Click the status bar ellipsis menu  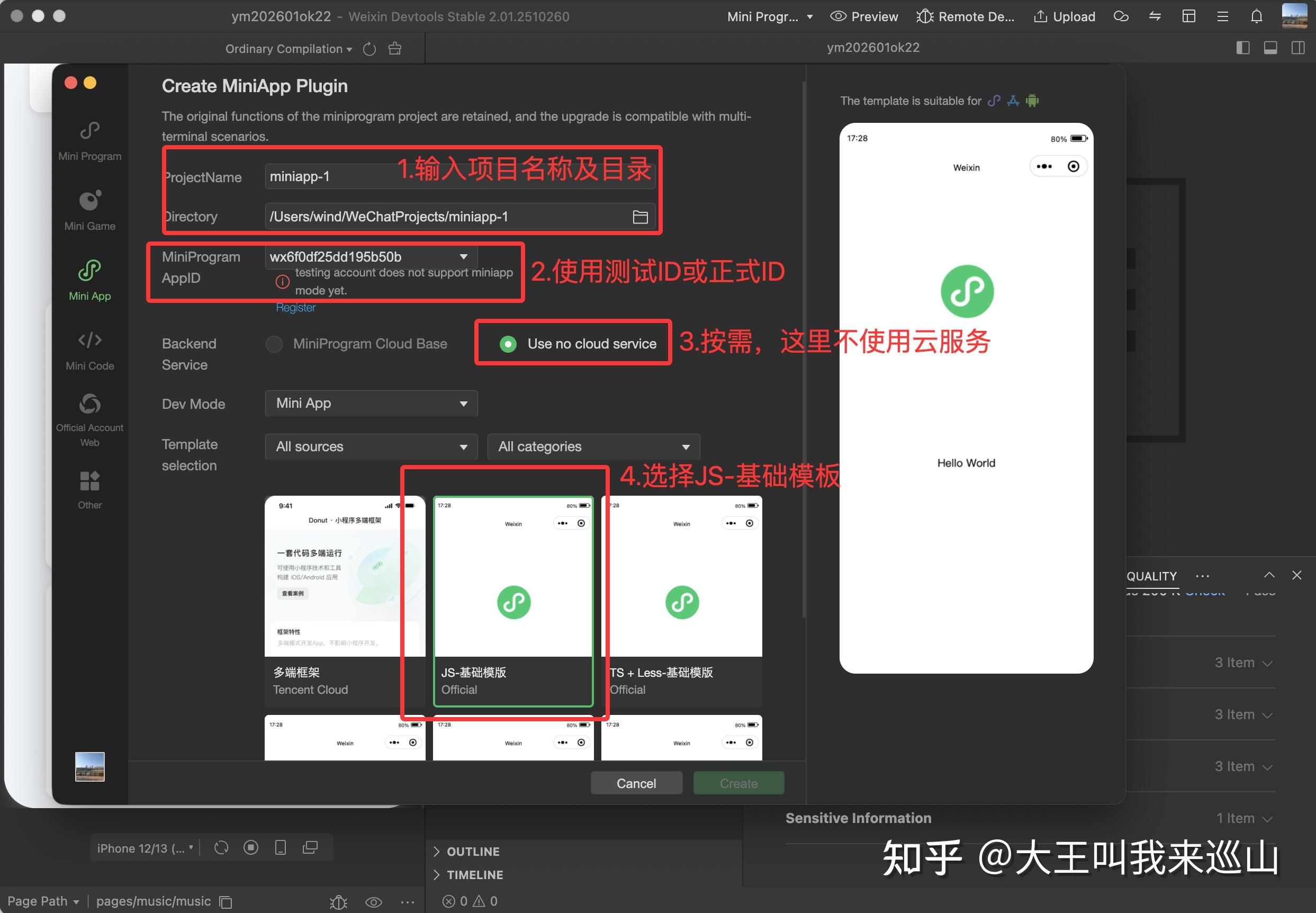click(408, 902)
